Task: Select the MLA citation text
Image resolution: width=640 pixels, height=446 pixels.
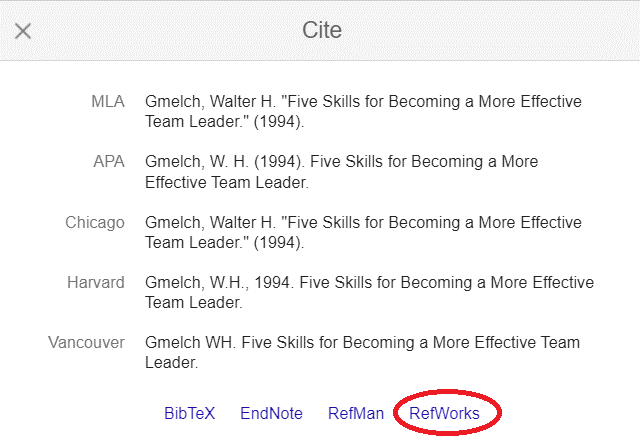Action: [x=363, y=112]
